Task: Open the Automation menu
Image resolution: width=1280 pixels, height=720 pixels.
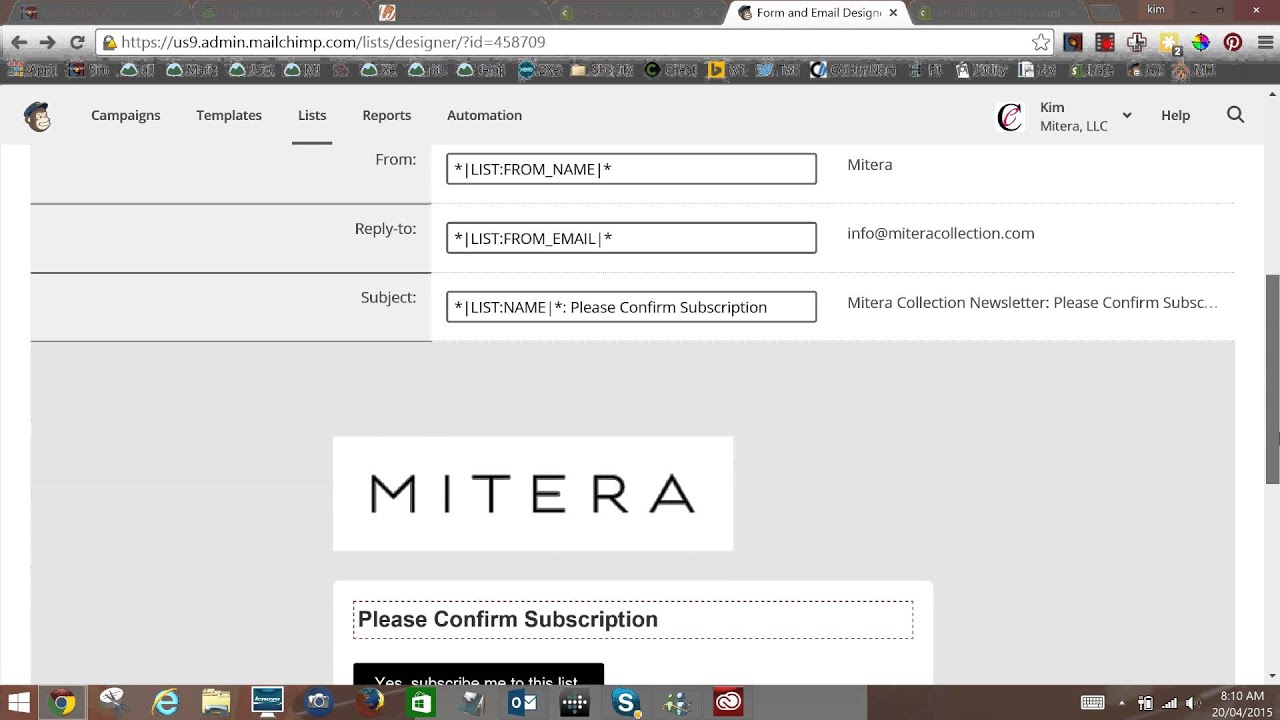Action: [x=484, y=115]
